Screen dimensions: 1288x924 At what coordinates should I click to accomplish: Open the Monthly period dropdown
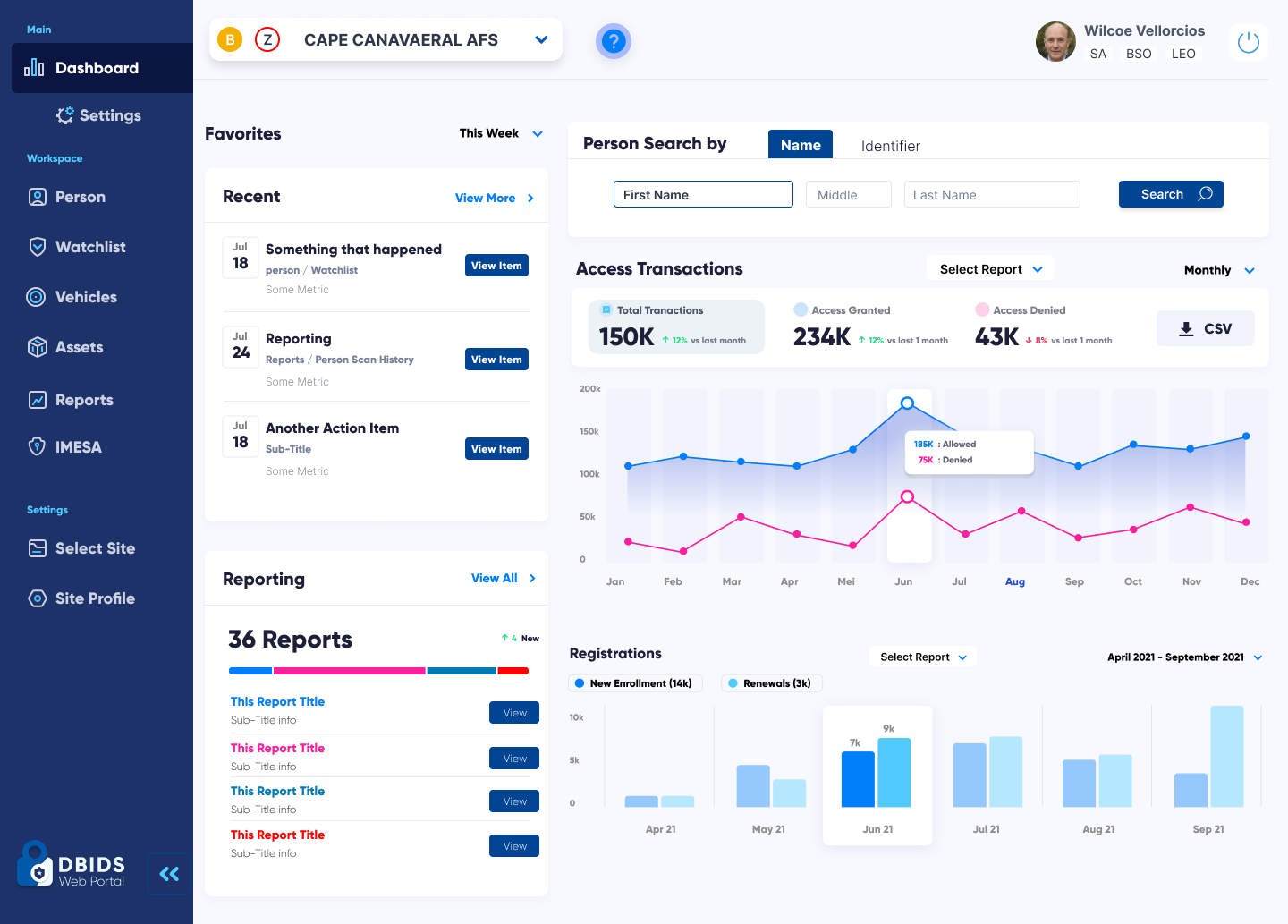[x=1219, y=270]
